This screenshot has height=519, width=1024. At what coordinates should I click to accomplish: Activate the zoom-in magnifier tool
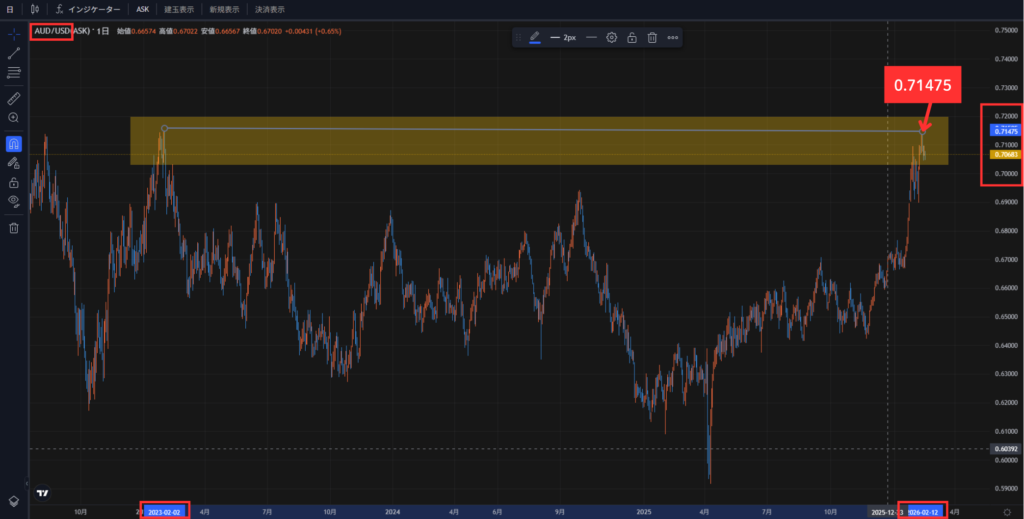[x=14, y=117]
